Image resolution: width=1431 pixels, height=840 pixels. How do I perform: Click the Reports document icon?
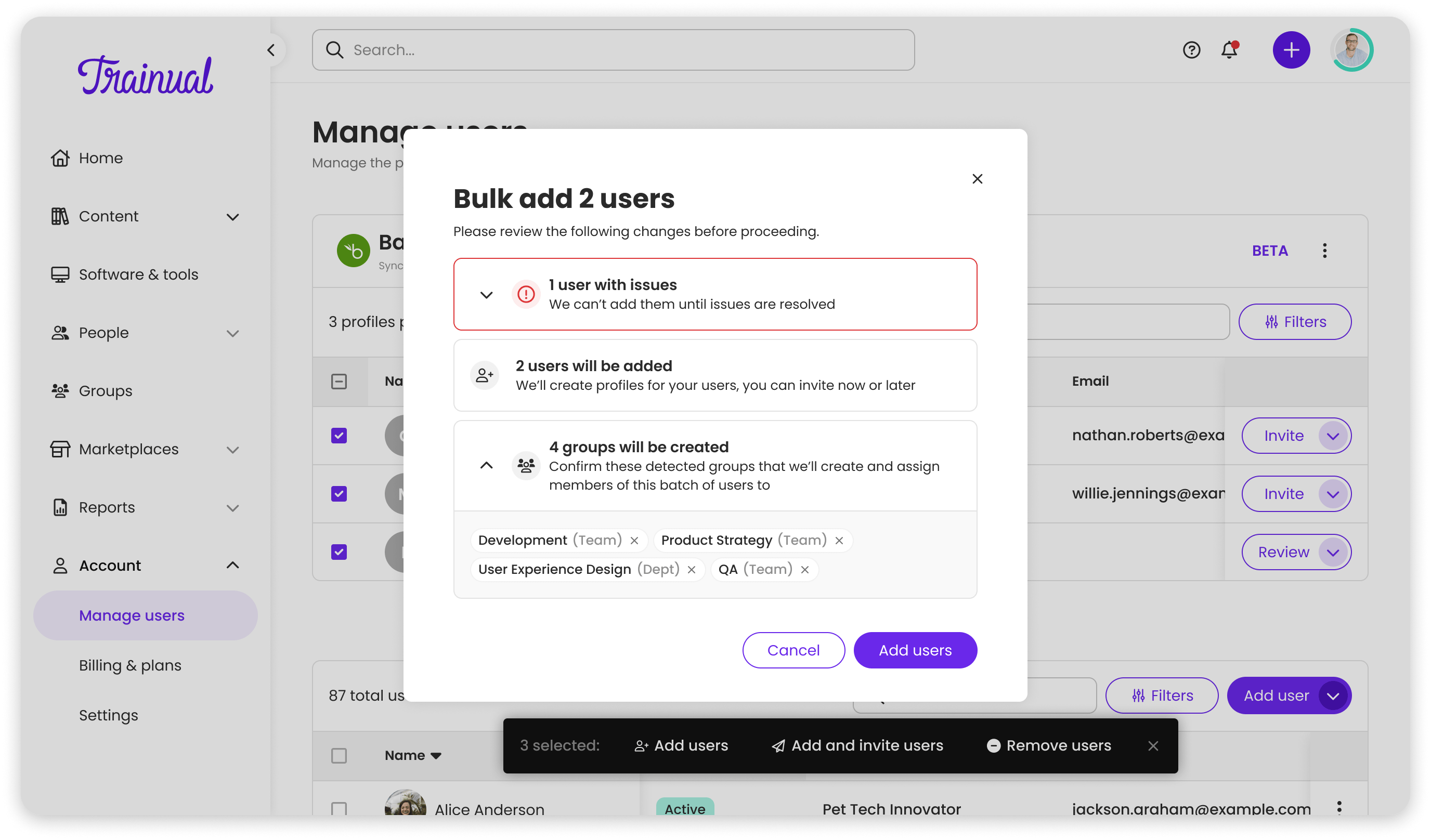[60, 507]
